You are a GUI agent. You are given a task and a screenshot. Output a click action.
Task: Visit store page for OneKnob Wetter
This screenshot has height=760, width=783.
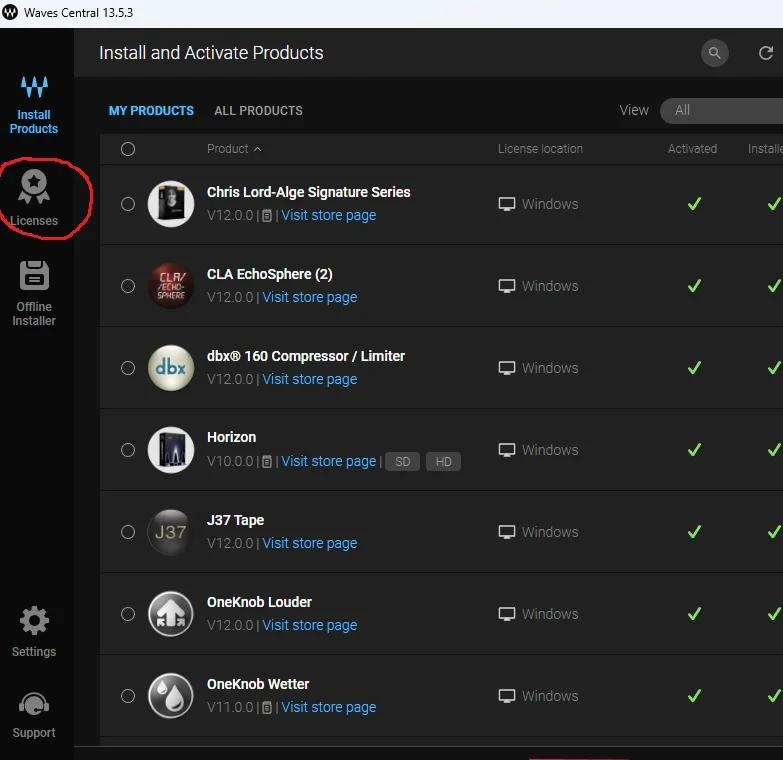[x=329, y=707]
